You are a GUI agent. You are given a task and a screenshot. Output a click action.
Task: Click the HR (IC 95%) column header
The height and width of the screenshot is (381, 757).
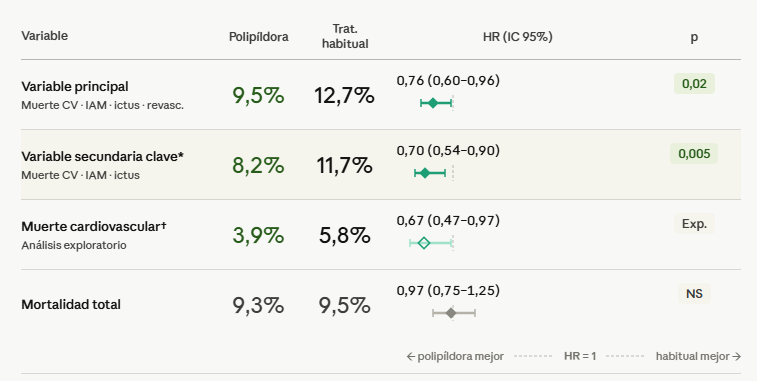coord(518,37)
